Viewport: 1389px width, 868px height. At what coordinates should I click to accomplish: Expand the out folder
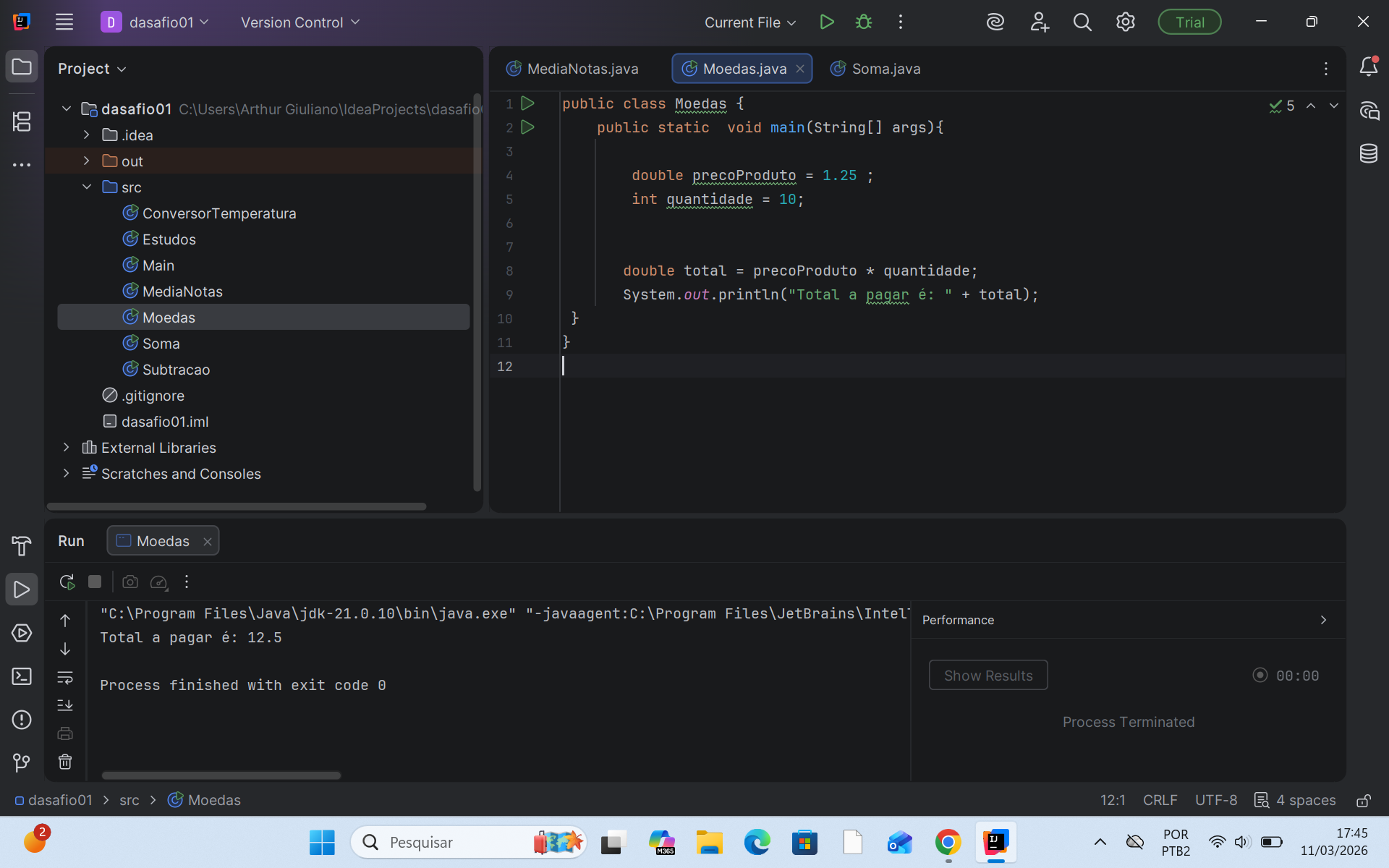87,161
